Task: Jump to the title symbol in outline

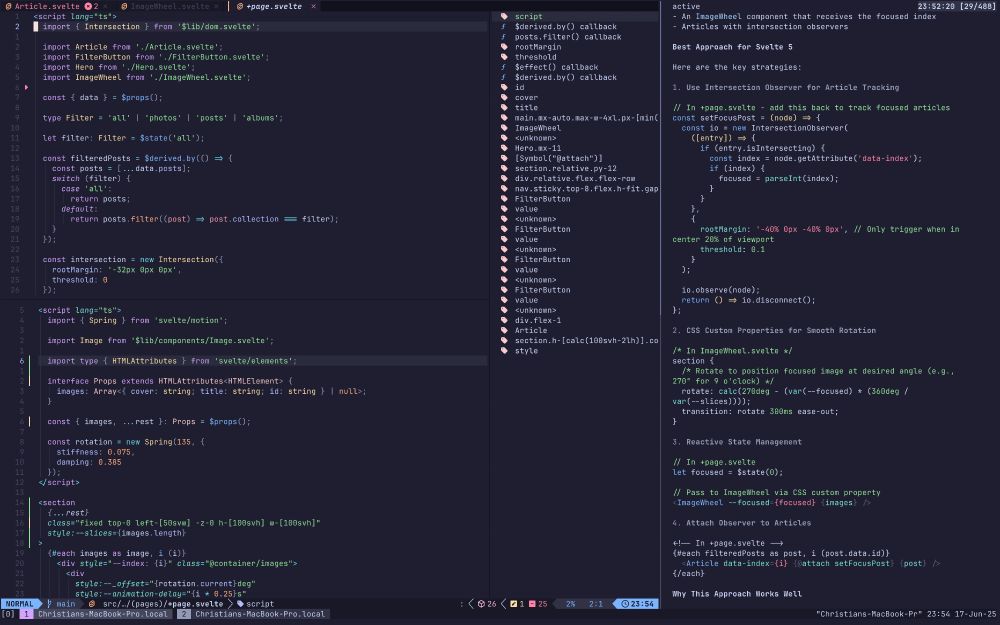Action: [526, 108]
